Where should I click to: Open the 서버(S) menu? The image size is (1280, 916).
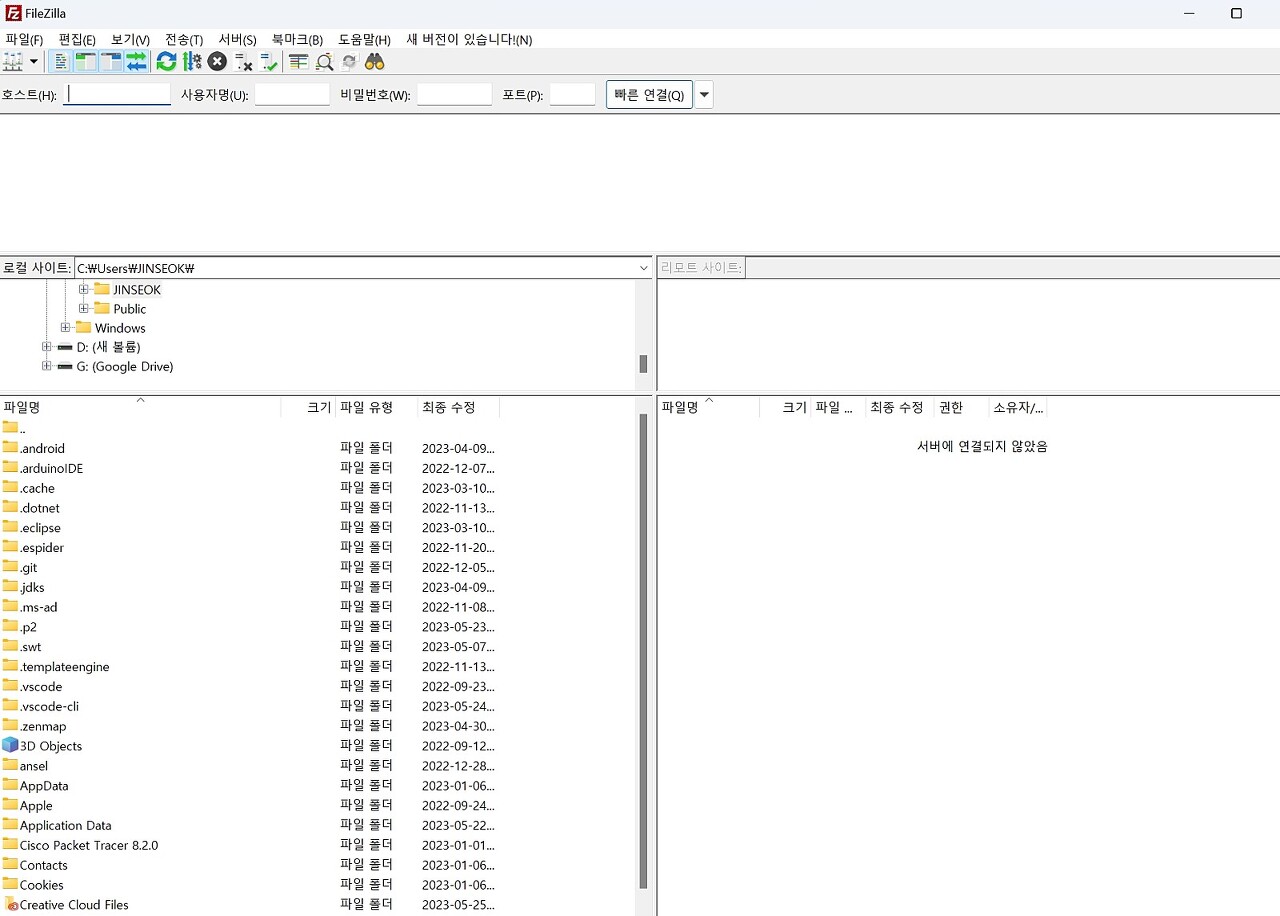tap(237, 40)
